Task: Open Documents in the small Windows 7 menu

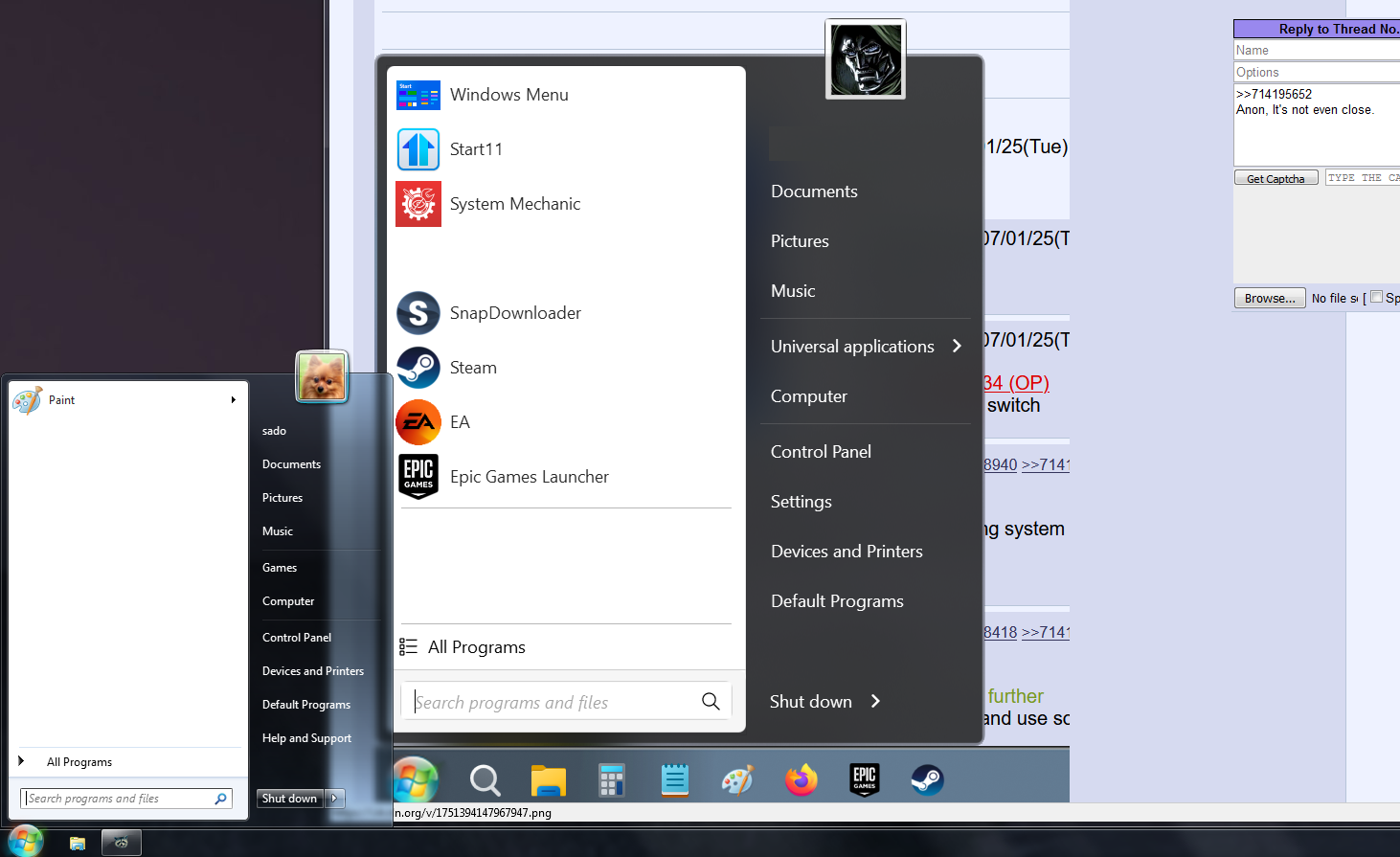Action: click(x=291, y=464)
